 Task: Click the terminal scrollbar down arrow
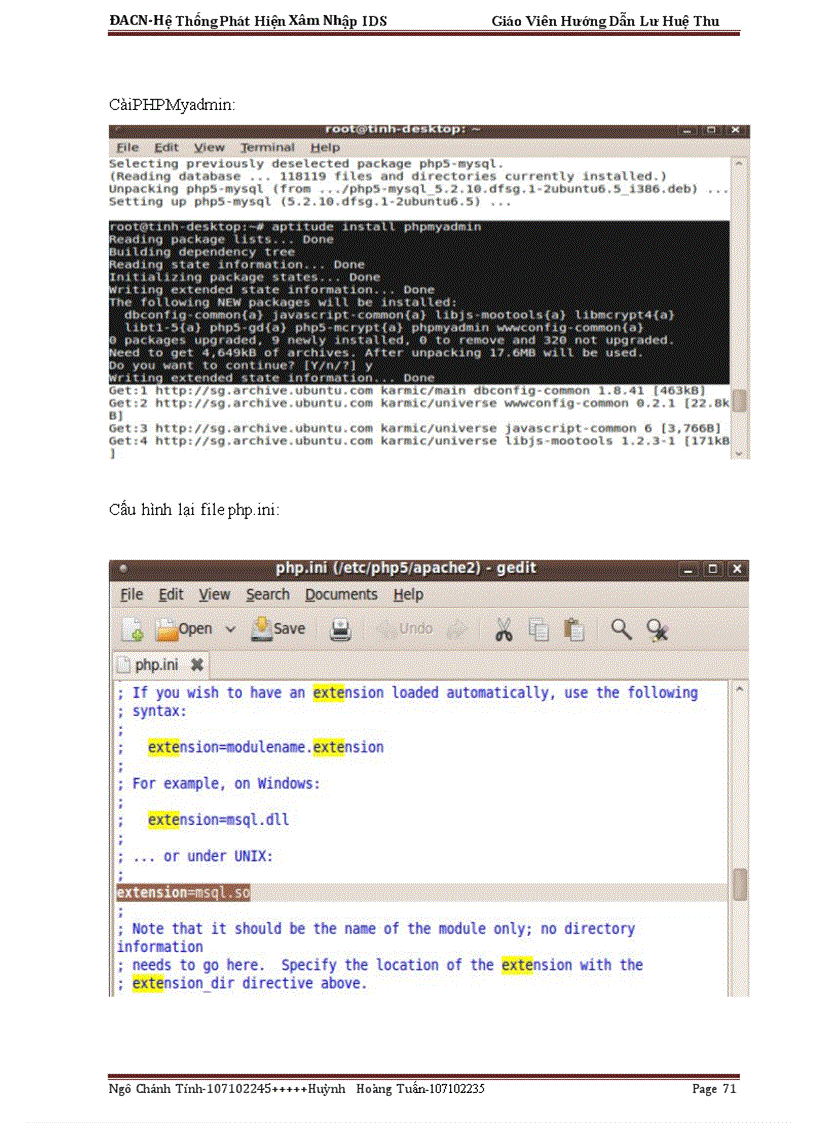click(x=740, y=453)
